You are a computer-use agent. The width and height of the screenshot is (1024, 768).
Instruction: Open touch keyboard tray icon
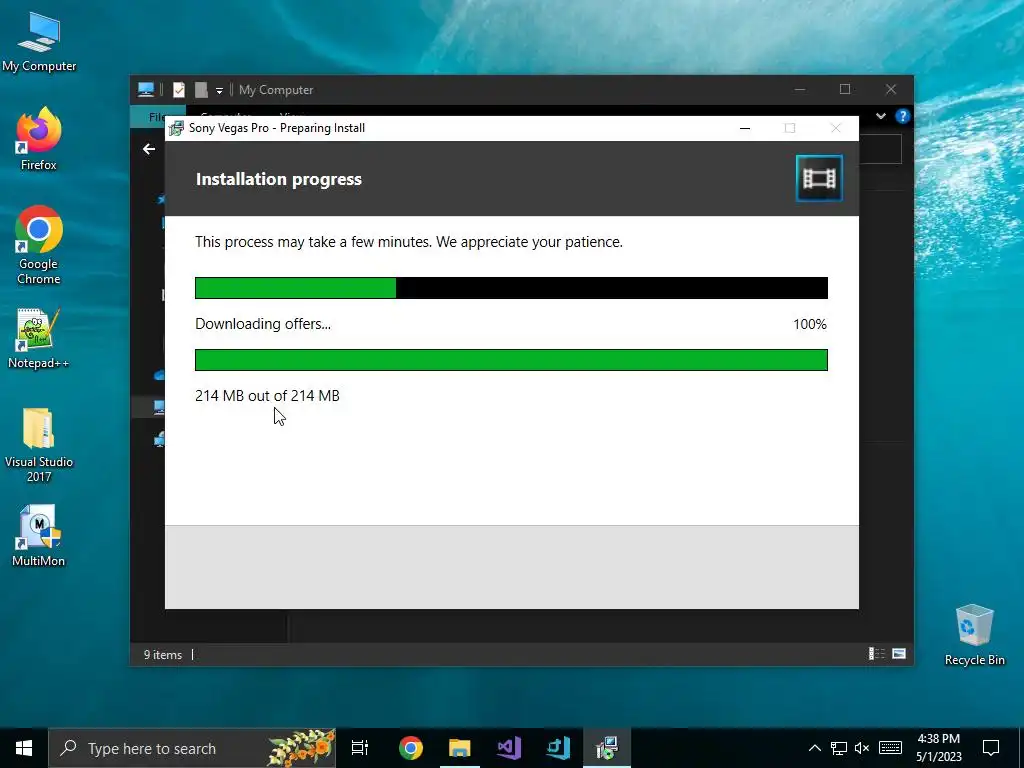tap(890, 748)
